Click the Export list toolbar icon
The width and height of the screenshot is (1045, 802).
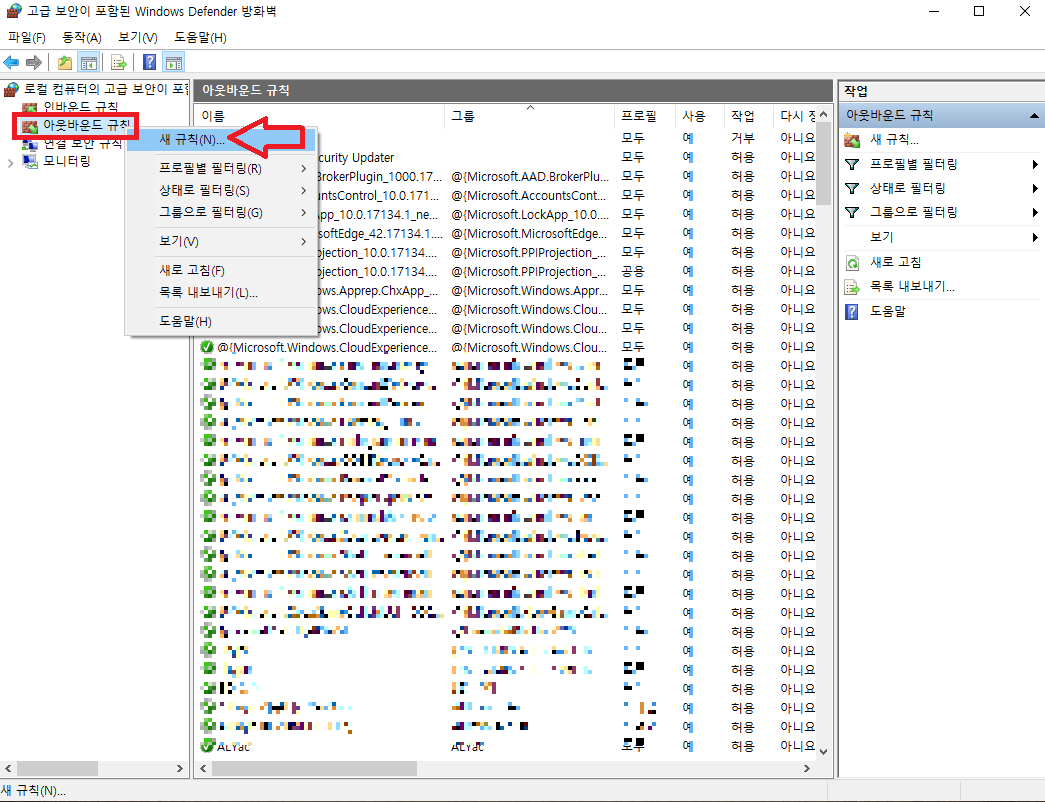(x=119, y=63)
